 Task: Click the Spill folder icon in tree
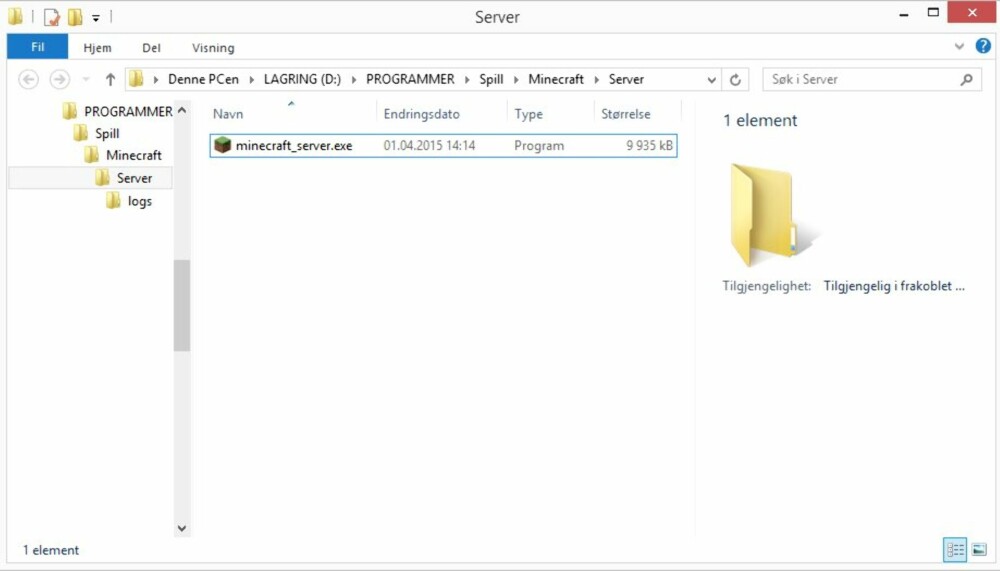click(80, 133)
